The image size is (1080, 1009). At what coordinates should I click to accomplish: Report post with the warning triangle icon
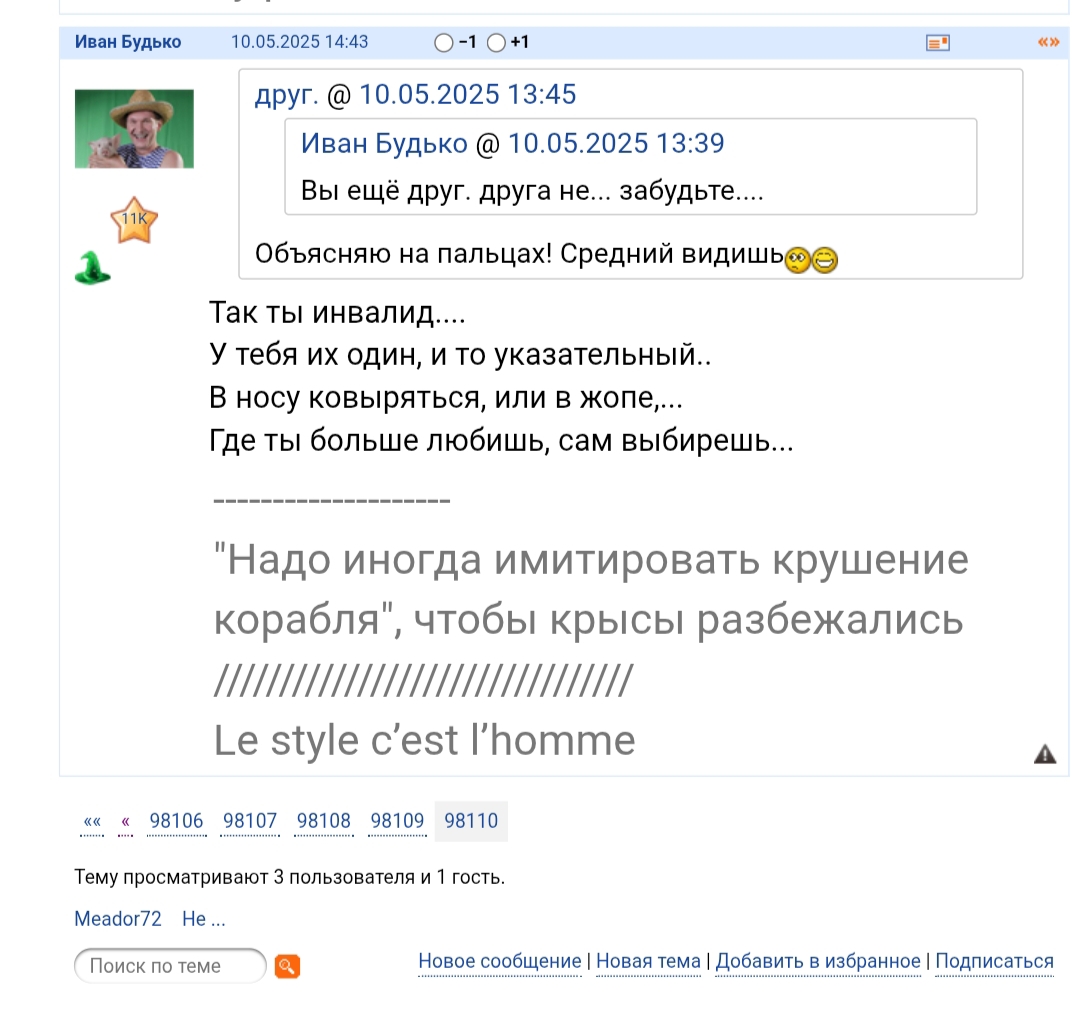[x=1045, y=754]
